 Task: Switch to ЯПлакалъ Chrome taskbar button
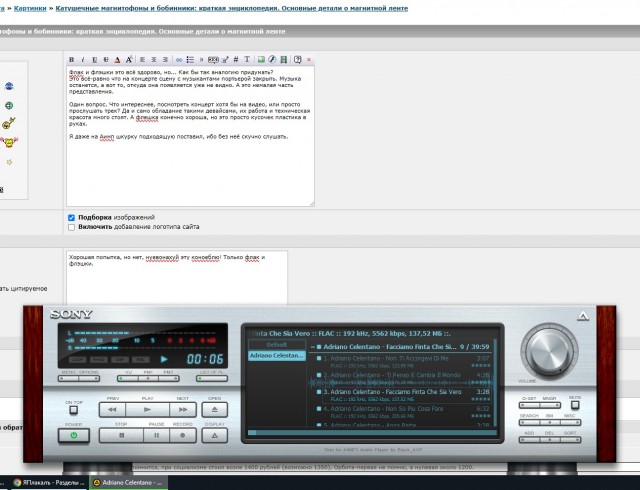point(48,483)
